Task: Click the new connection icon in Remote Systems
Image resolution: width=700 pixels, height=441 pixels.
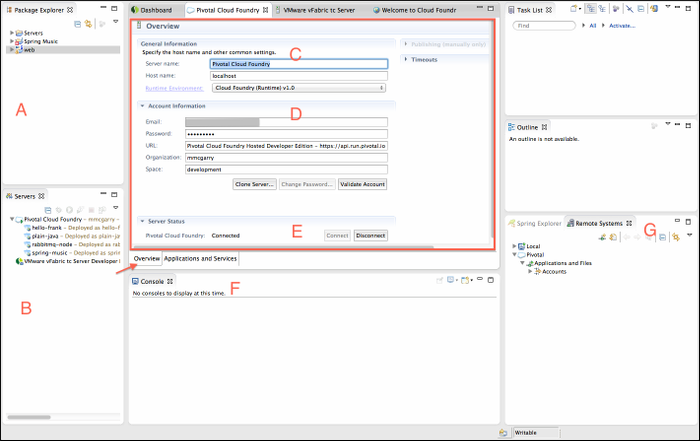Action: 602,237
